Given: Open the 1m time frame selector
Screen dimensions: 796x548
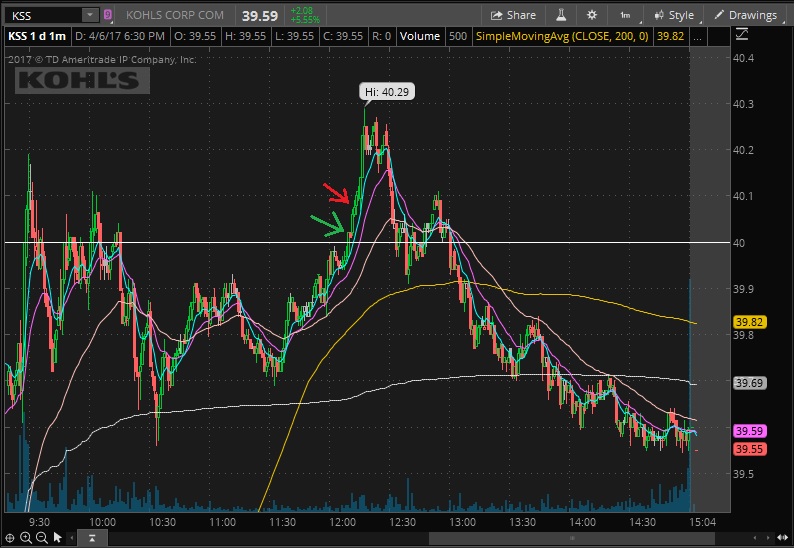Looking at the screenshot, I should click(x=626, y=15).
